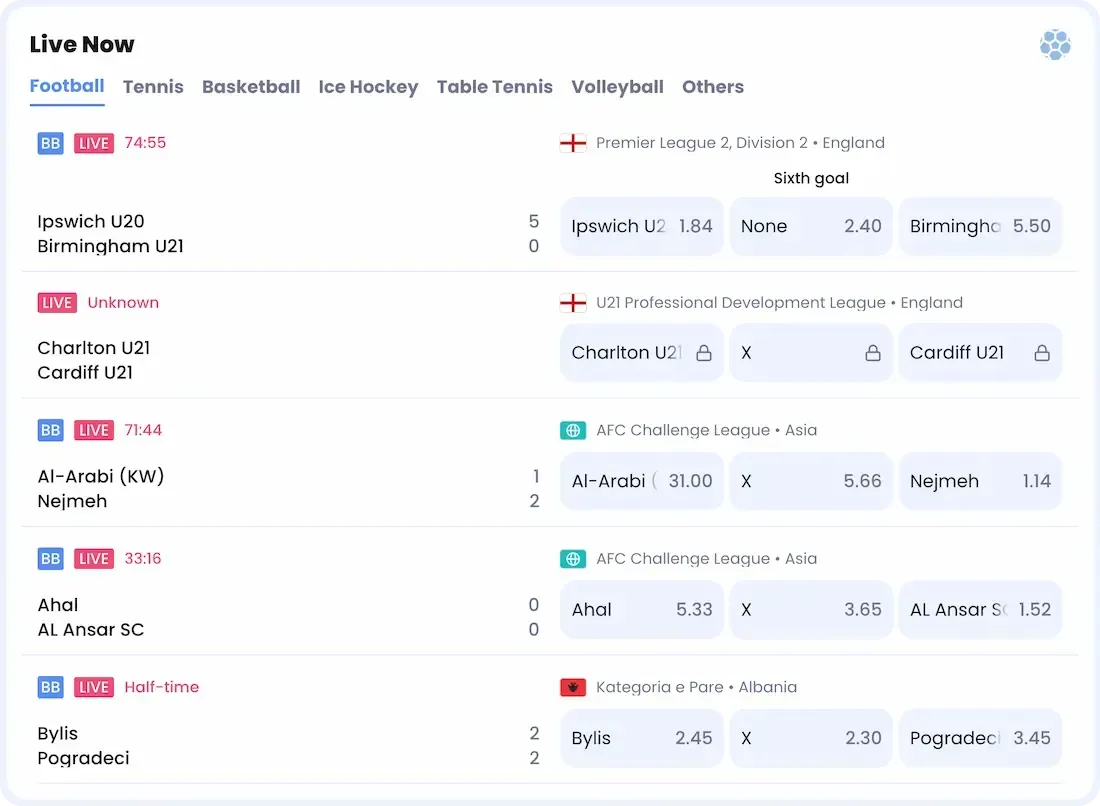Click England flag beside U21 Professional Development League
This screenshot has width=1100, height=806.
tap(572, 303)
